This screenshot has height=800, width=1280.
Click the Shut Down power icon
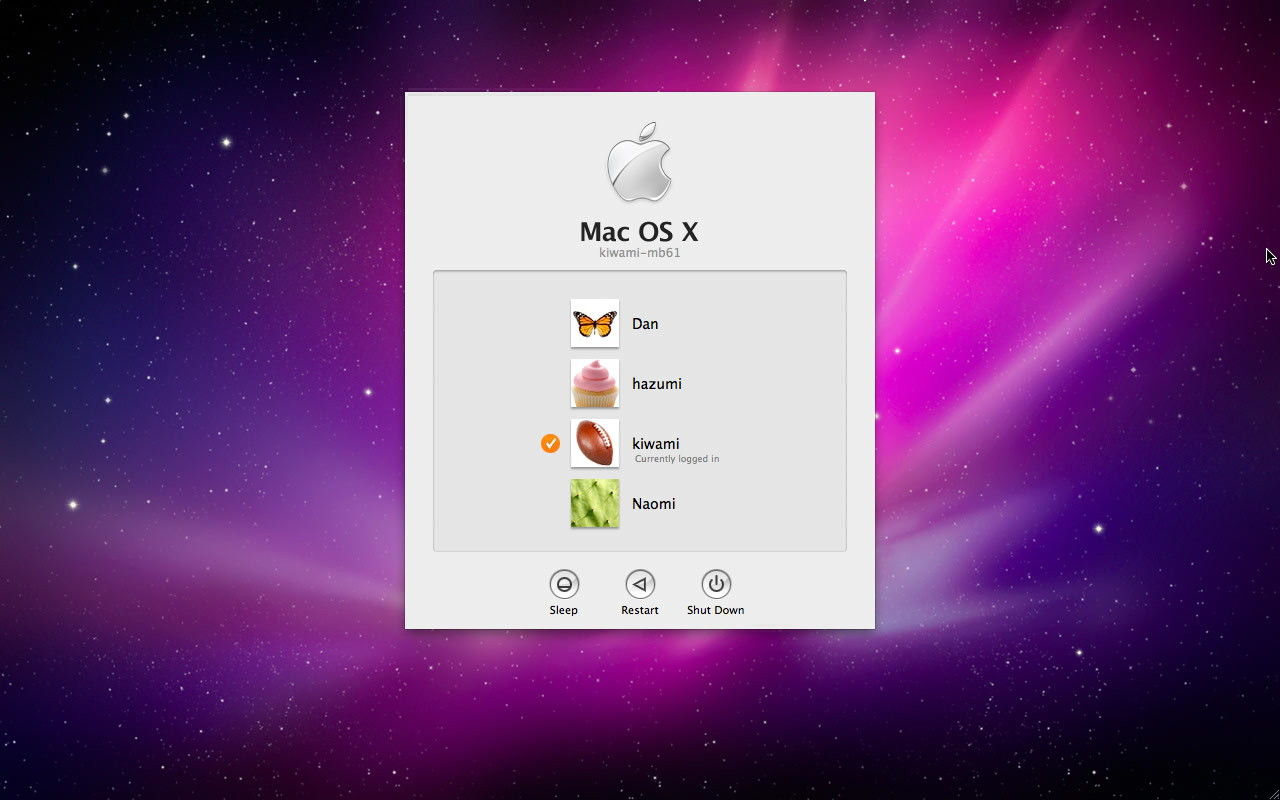pos(716,584)
